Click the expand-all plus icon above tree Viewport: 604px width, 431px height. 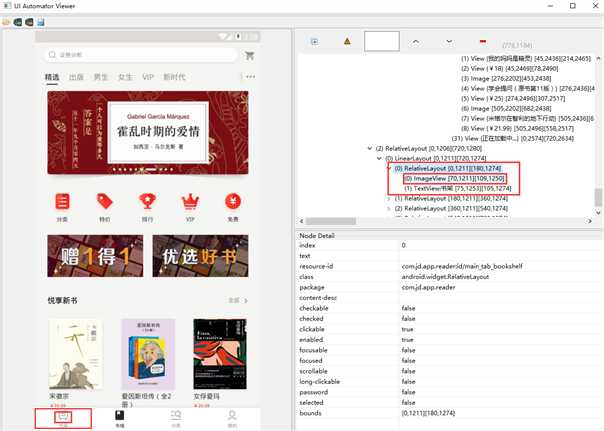[x=314, y=42]
